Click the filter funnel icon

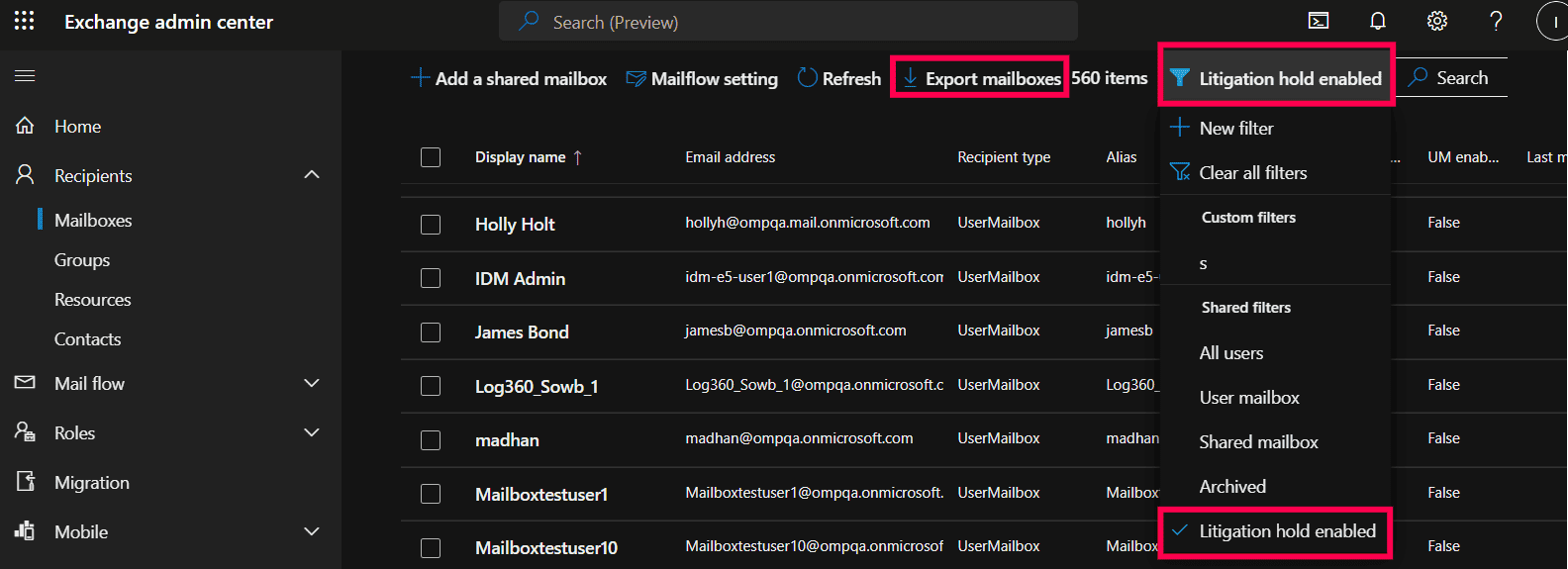point(1180,77)
